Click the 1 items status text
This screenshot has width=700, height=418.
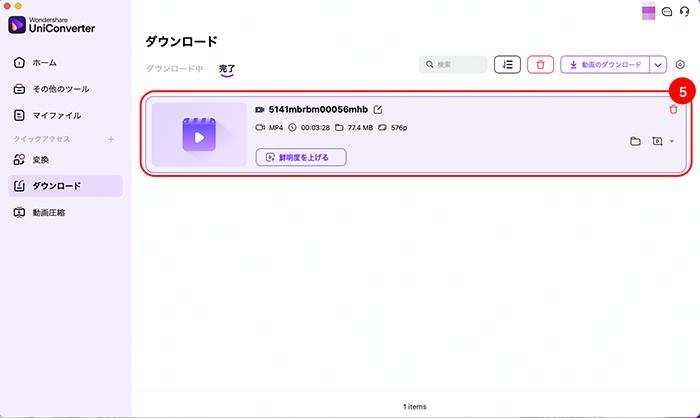414,406
